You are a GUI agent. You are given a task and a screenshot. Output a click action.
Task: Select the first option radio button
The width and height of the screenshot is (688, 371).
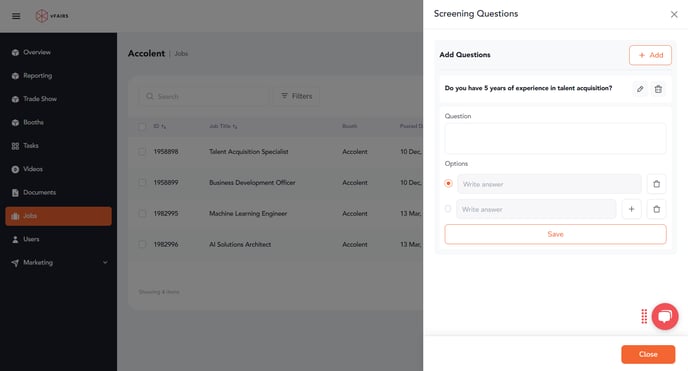tap(448, 183)
